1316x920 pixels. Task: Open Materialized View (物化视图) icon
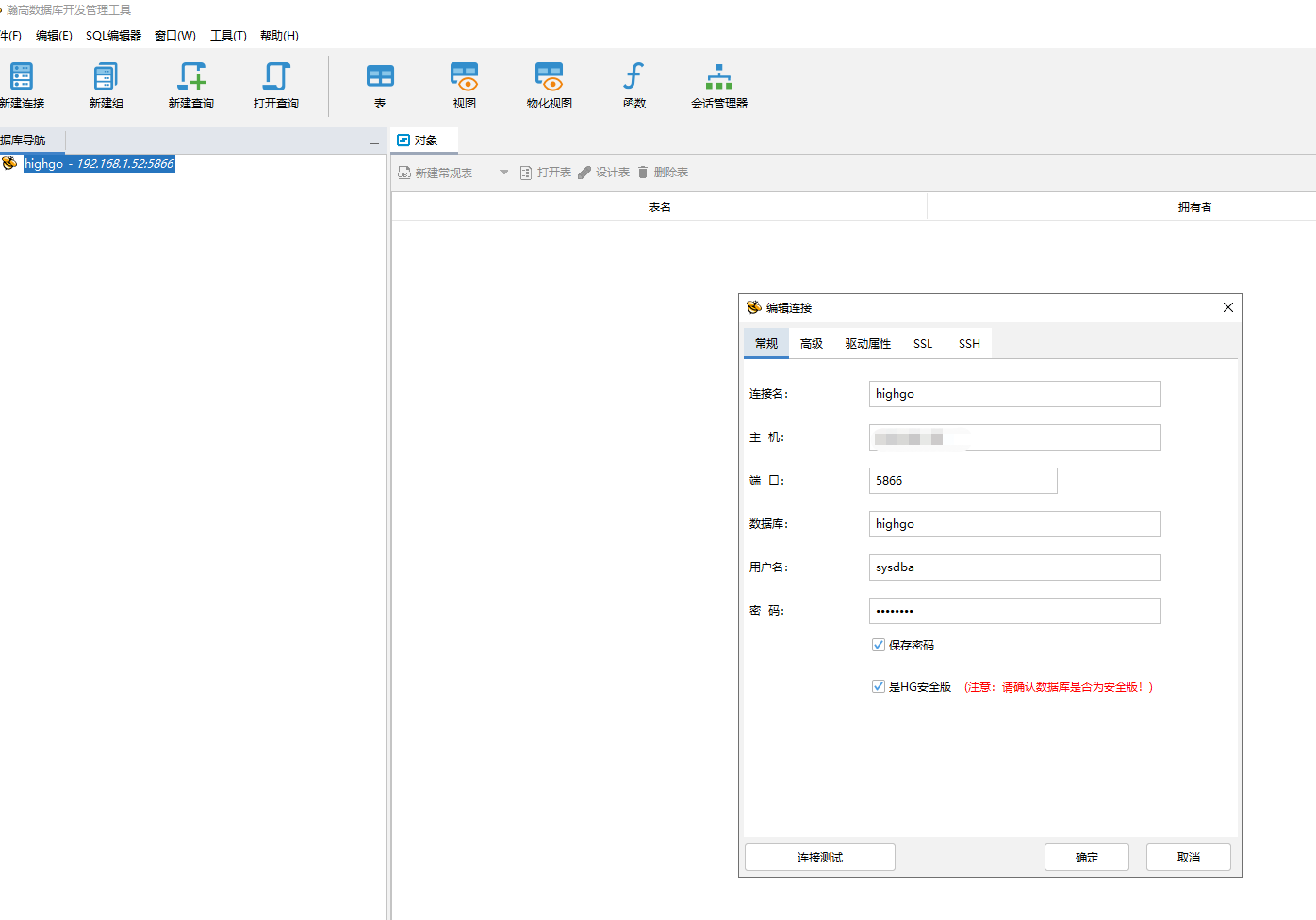click(550, 76)
